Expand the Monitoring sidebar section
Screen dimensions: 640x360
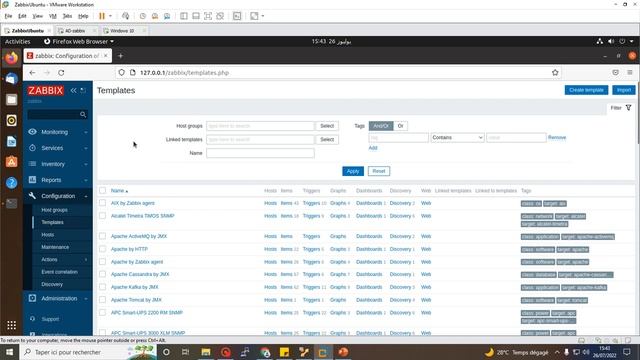pyautogui.click(x=58, y=132)
